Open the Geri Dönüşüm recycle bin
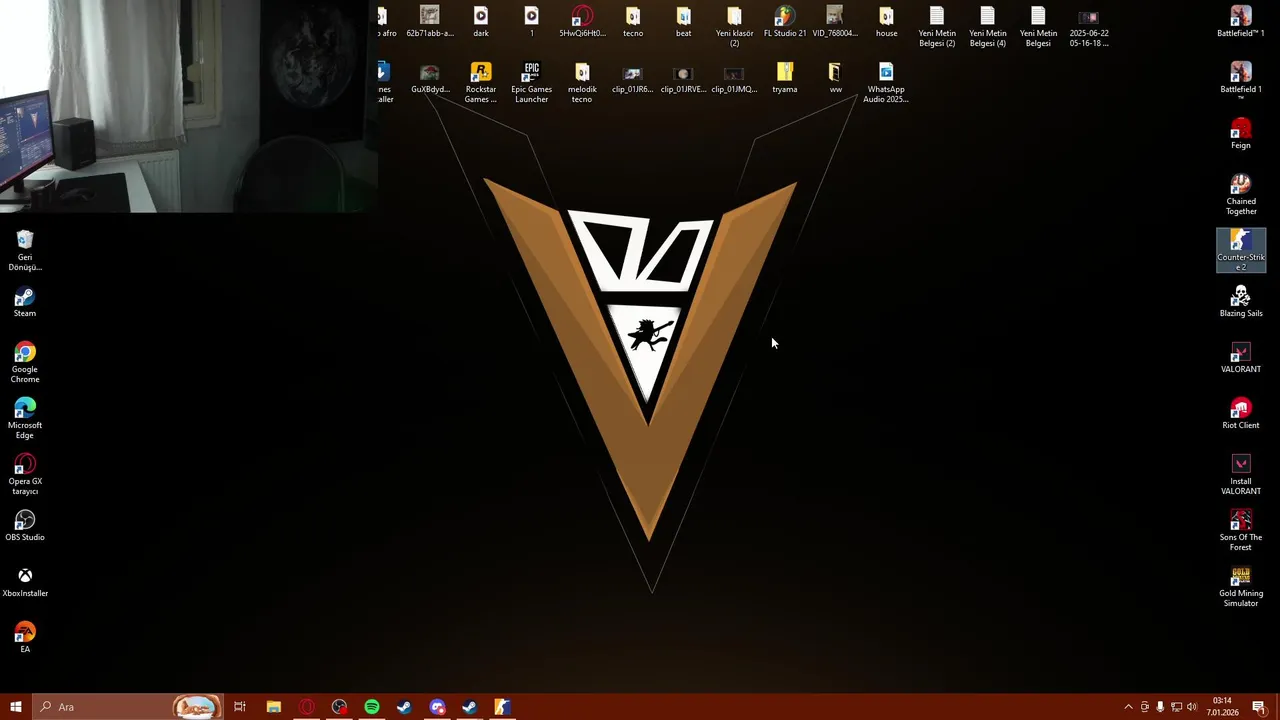The width and height of the screenshot is (1280, 720). coord(25,250)
